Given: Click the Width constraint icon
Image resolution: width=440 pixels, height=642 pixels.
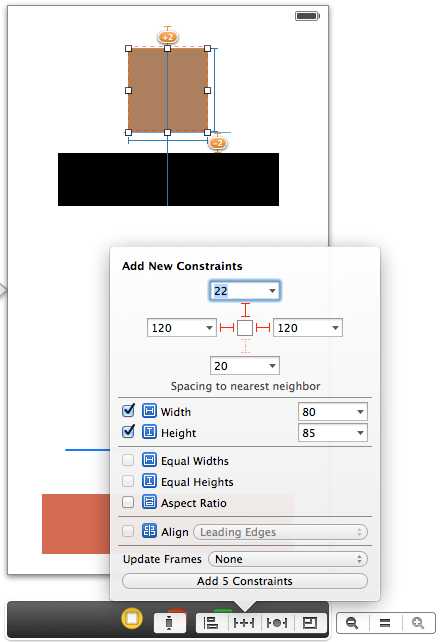Looking at the screenshot, I should pos(149,411).
